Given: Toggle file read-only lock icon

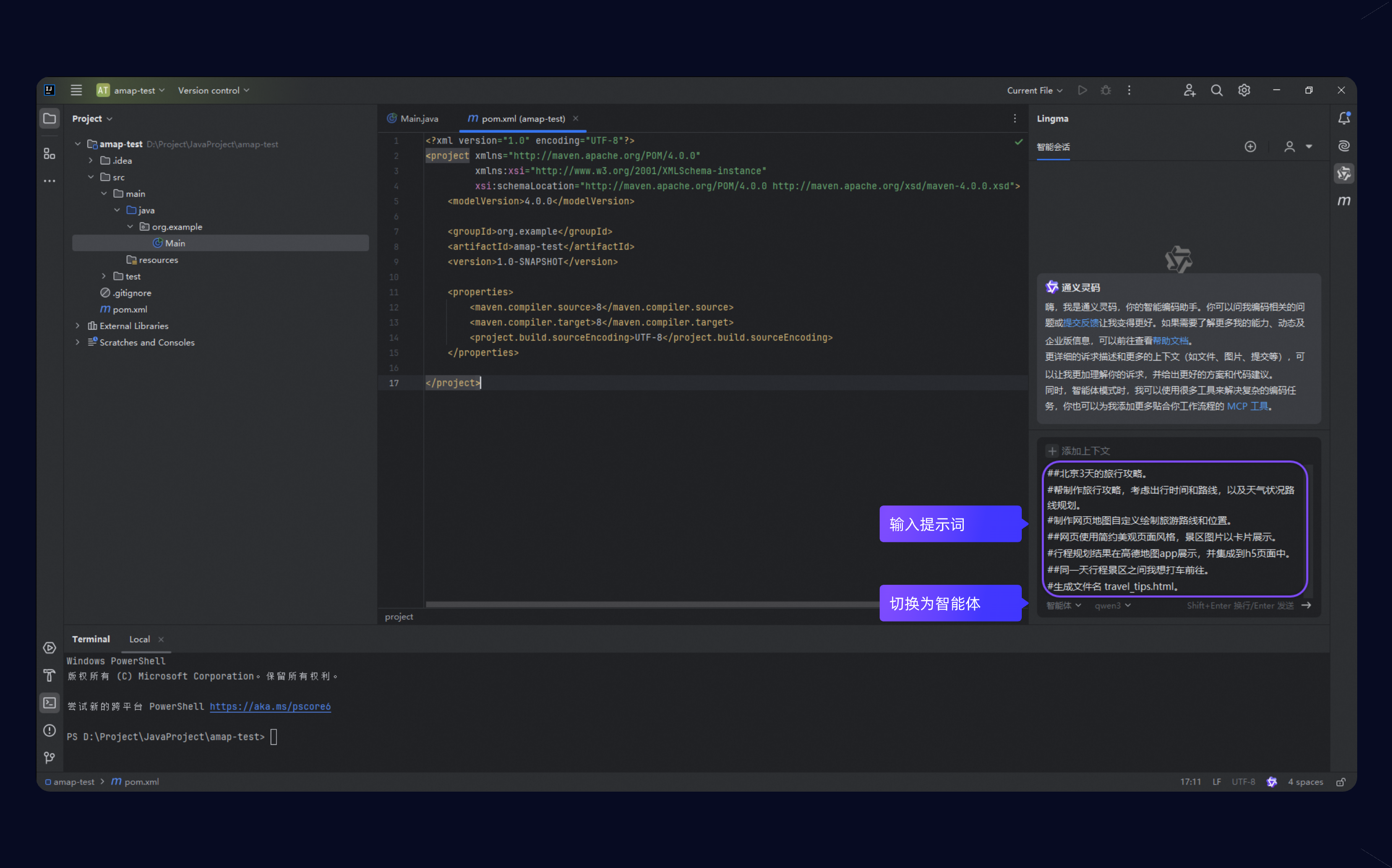Looking at the screenshot, I should coord(1341,782).
